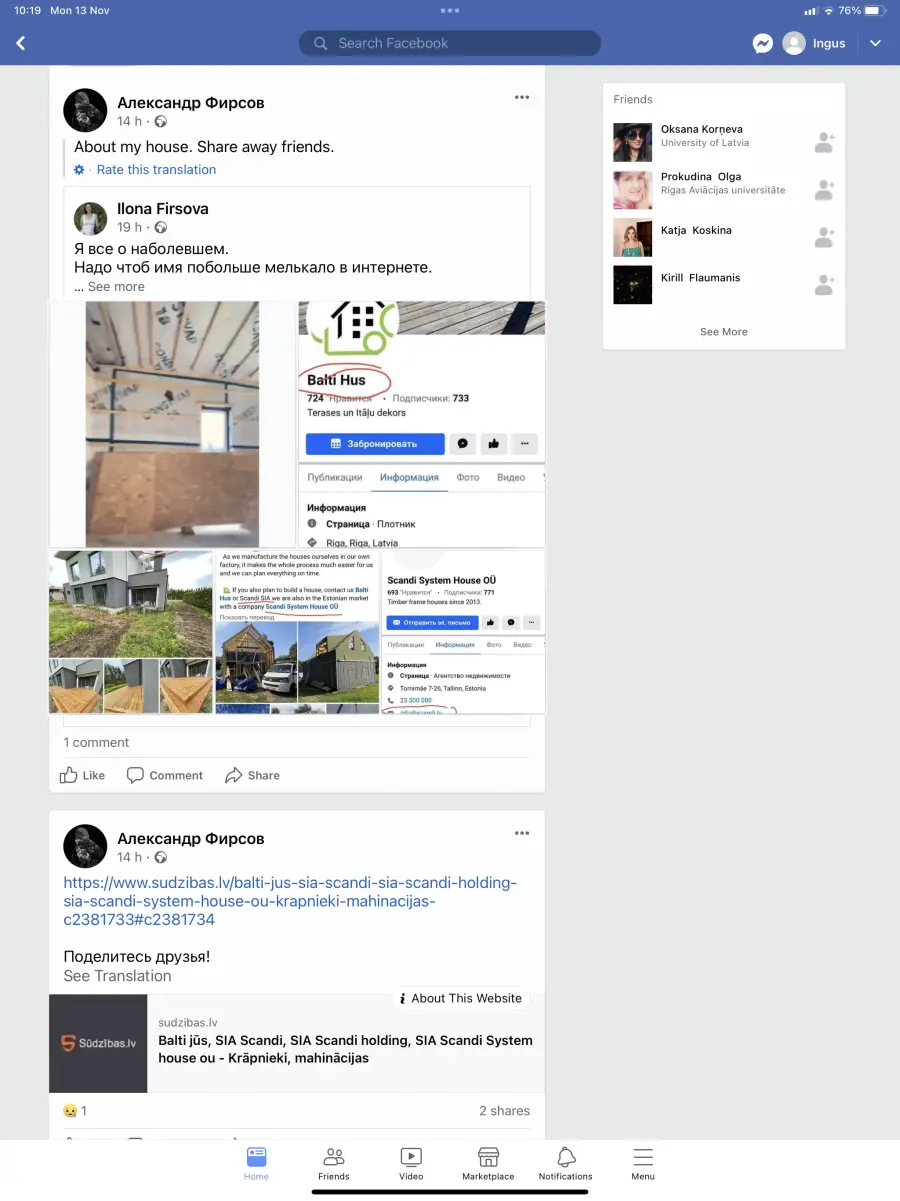
Task: Expand Ilona Firsova's text with See more
Action: coord(116,287)
